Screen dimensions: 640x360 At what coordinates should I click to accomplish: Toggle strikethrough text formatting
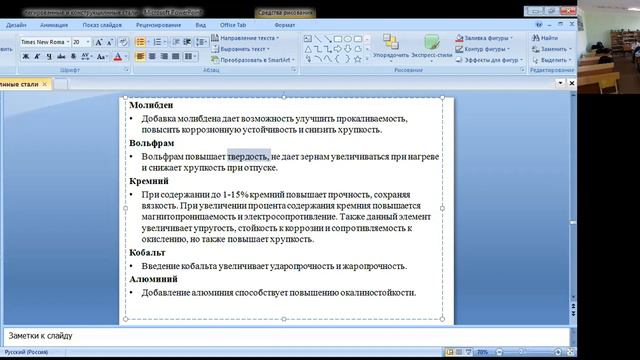61,56
